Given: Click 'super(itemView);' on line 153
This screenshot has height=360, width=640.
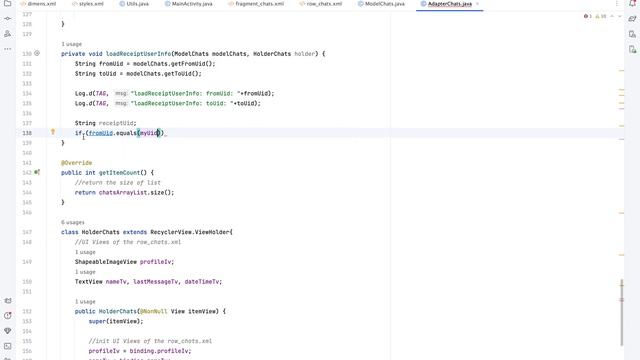Looking at the screenshot, I should click(x=116, y=321).
